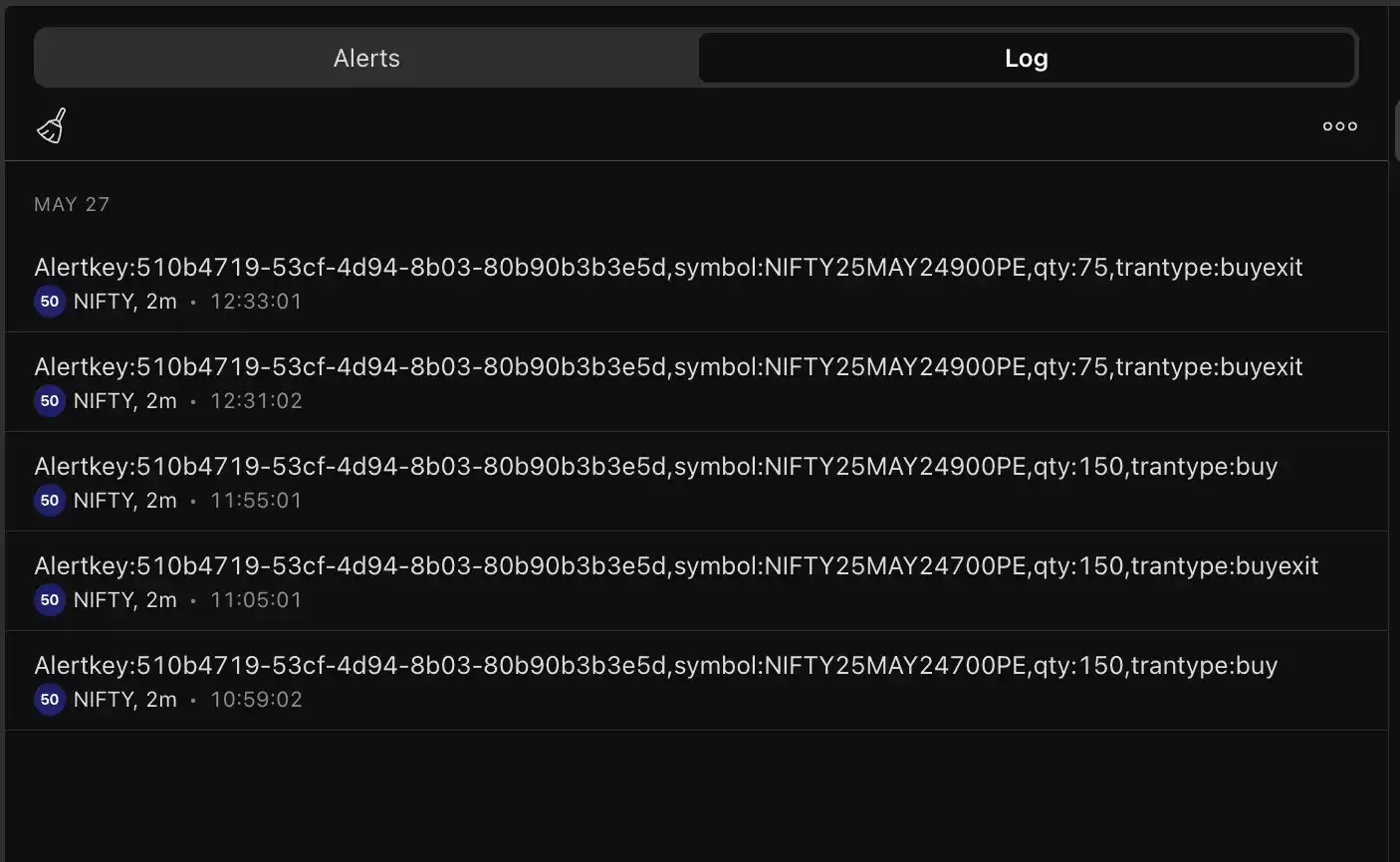Click NIFTY 50 badge in 11:05:01 entry

(50, 600)
